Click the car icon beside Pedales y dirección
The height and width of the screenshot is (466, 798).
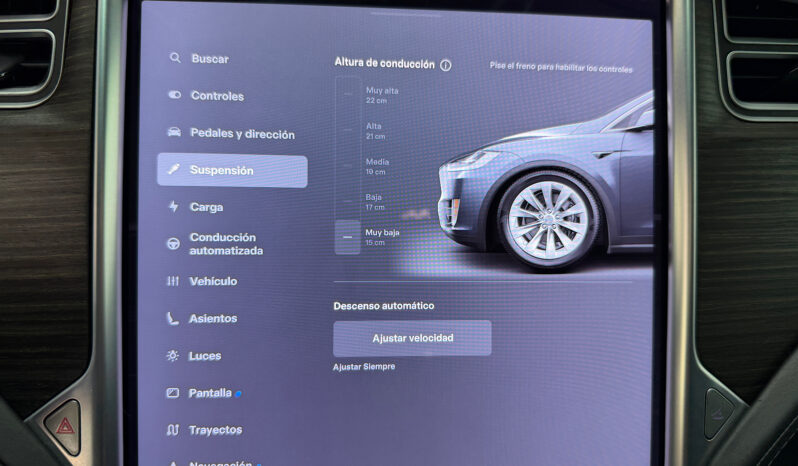[174, 132]
